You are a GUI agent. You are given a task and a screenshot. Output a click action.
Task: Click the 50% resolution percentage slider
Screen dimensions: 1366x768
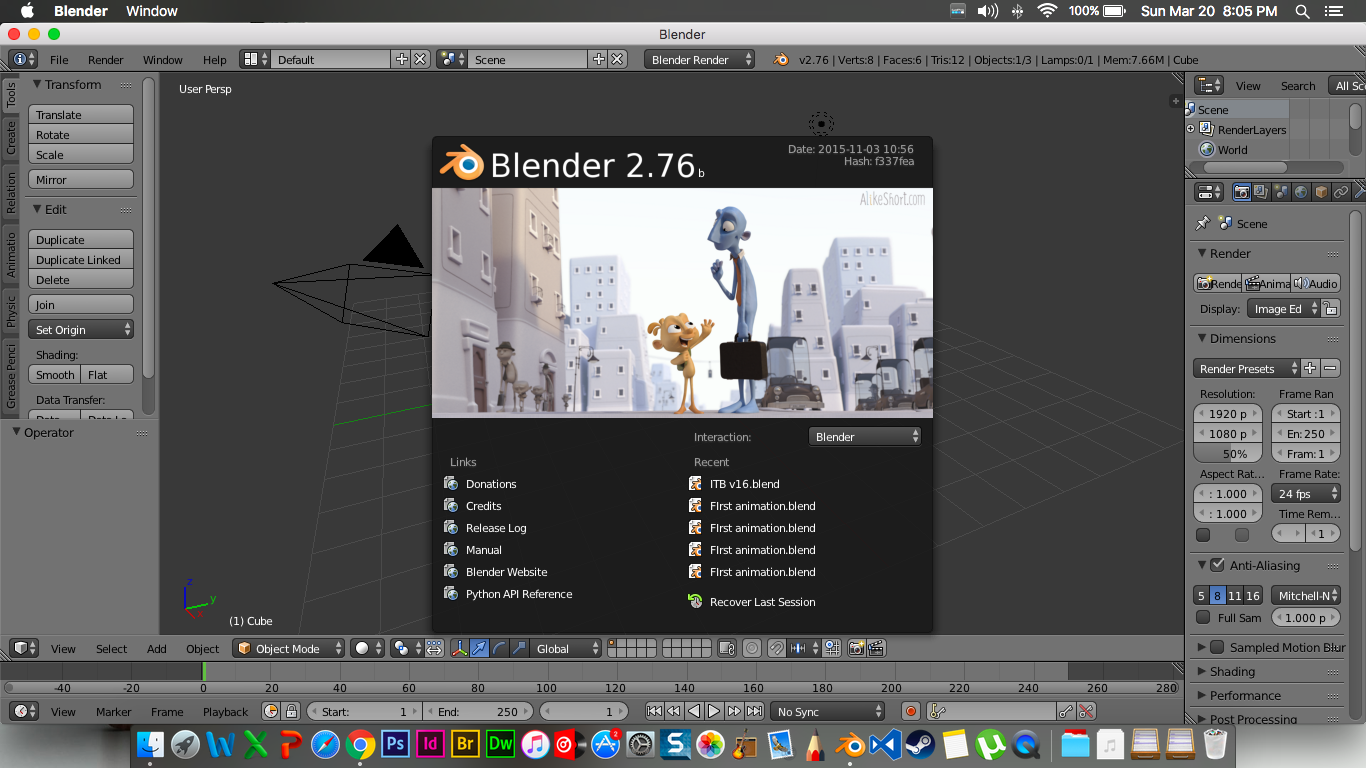[x=1229, y=453]
